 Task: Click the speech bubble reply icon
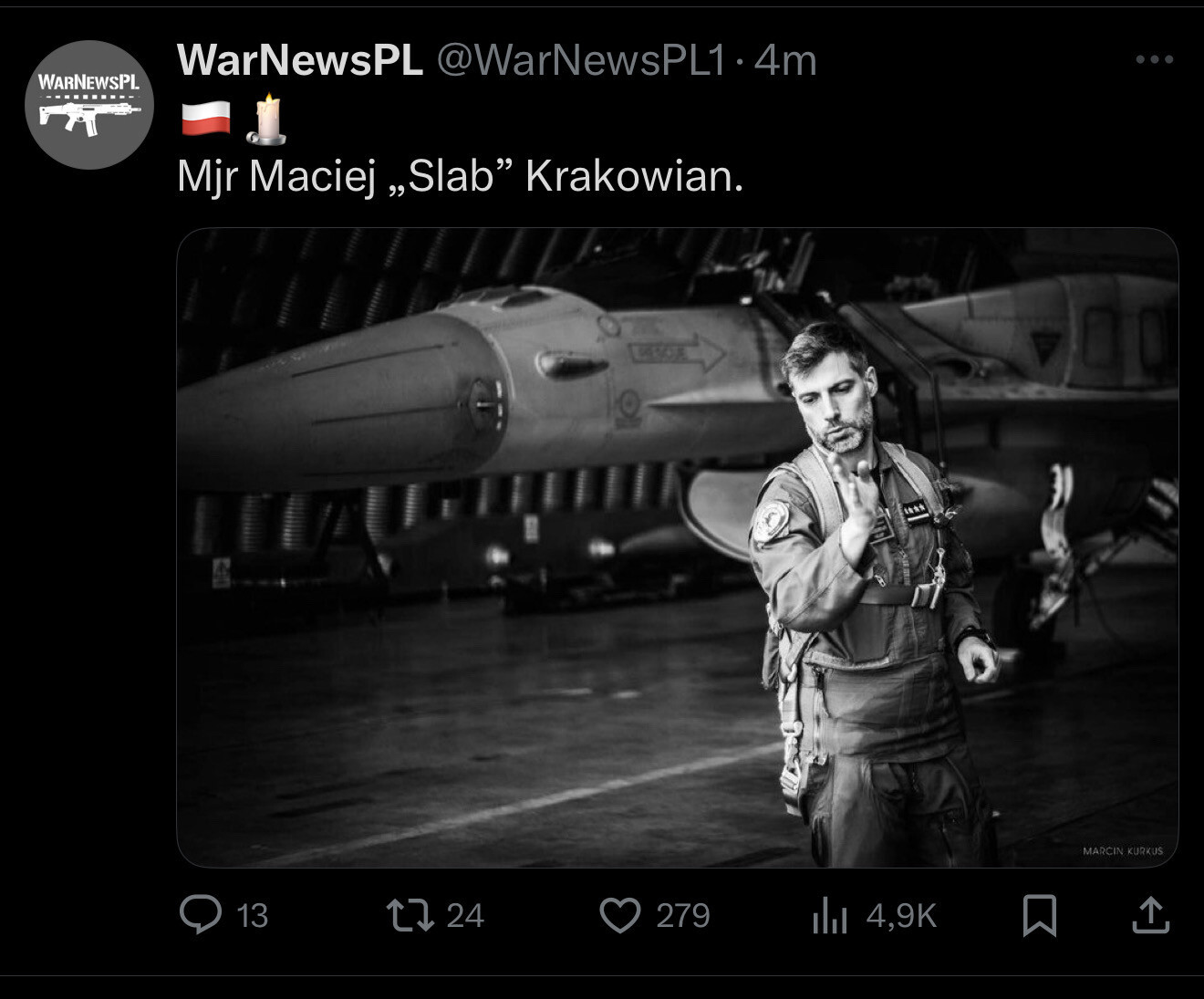click(x=201, y=914)
